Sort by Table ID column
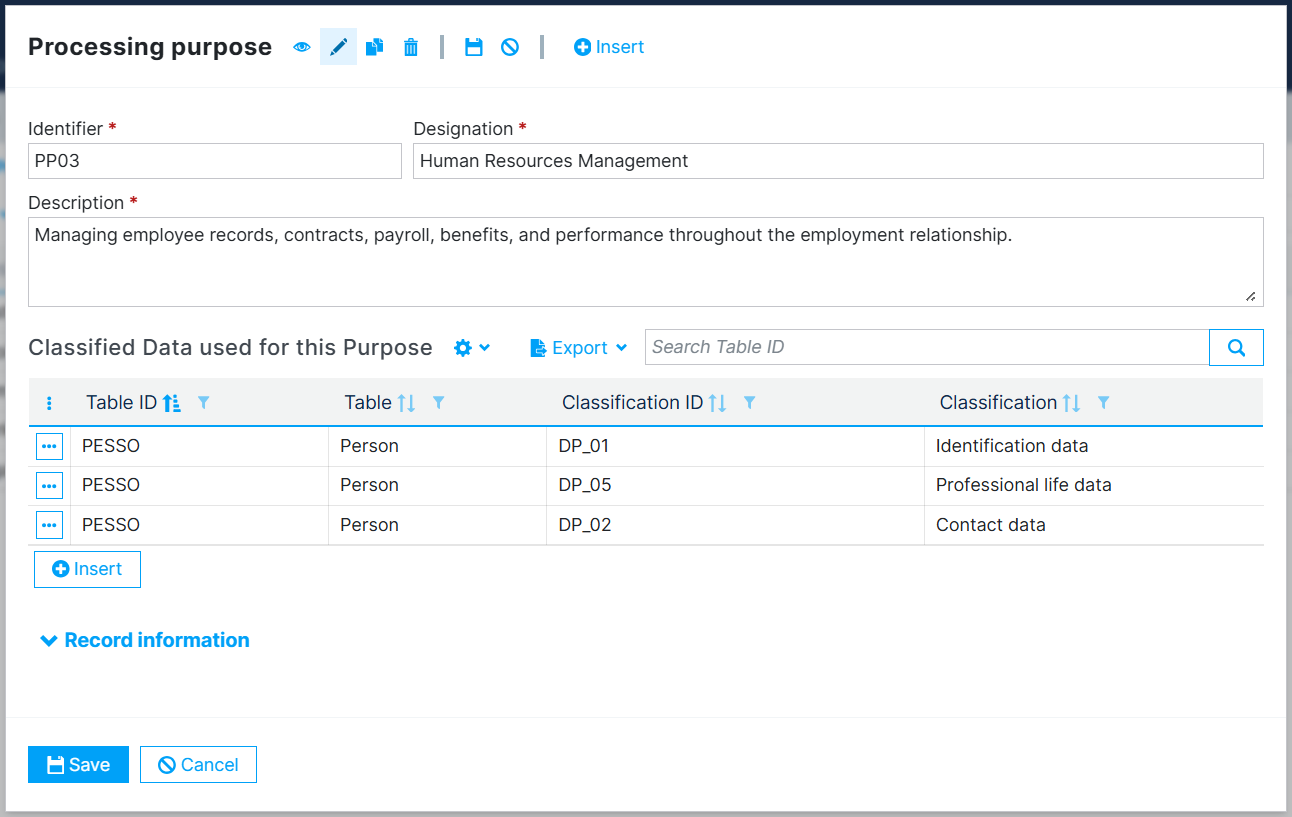Viewport: 1292px width, 817px height. tap(172, 403)
